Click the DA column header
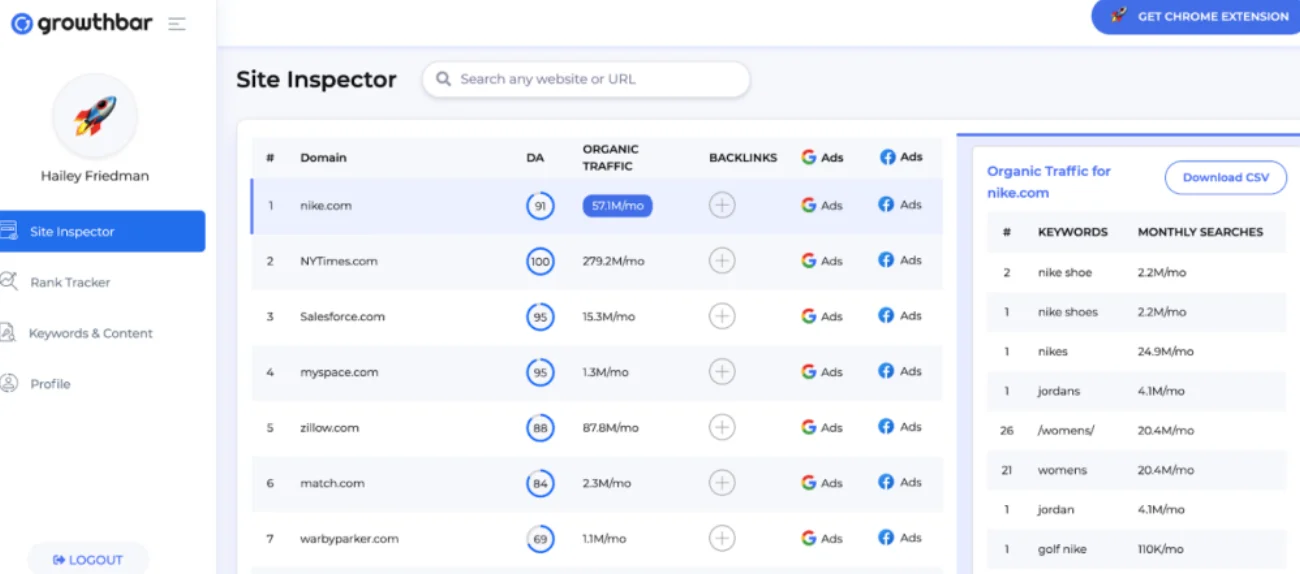 point(535,157)
